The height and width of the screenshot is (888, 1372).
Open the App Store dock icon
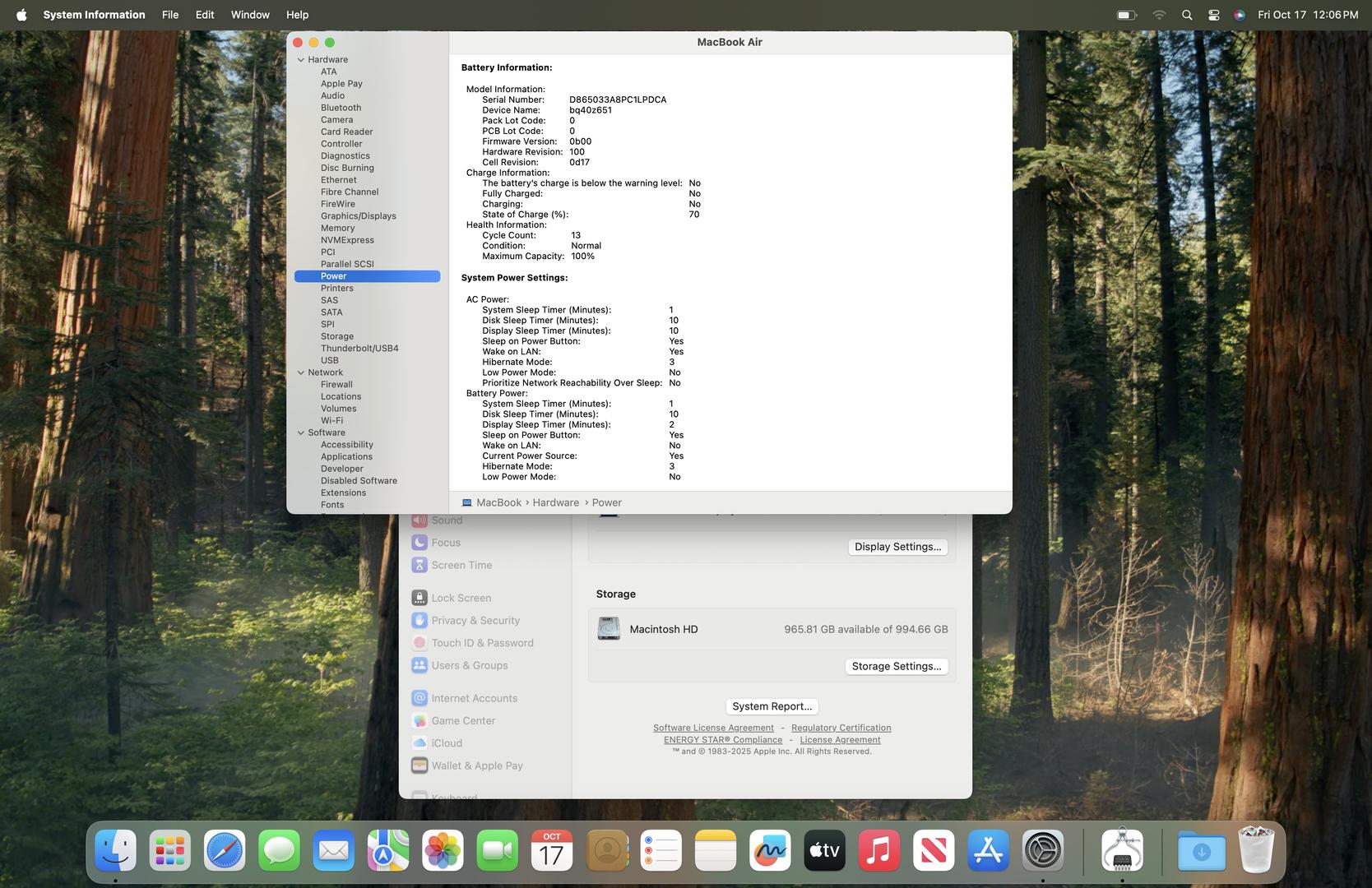(x=988, y=850)
